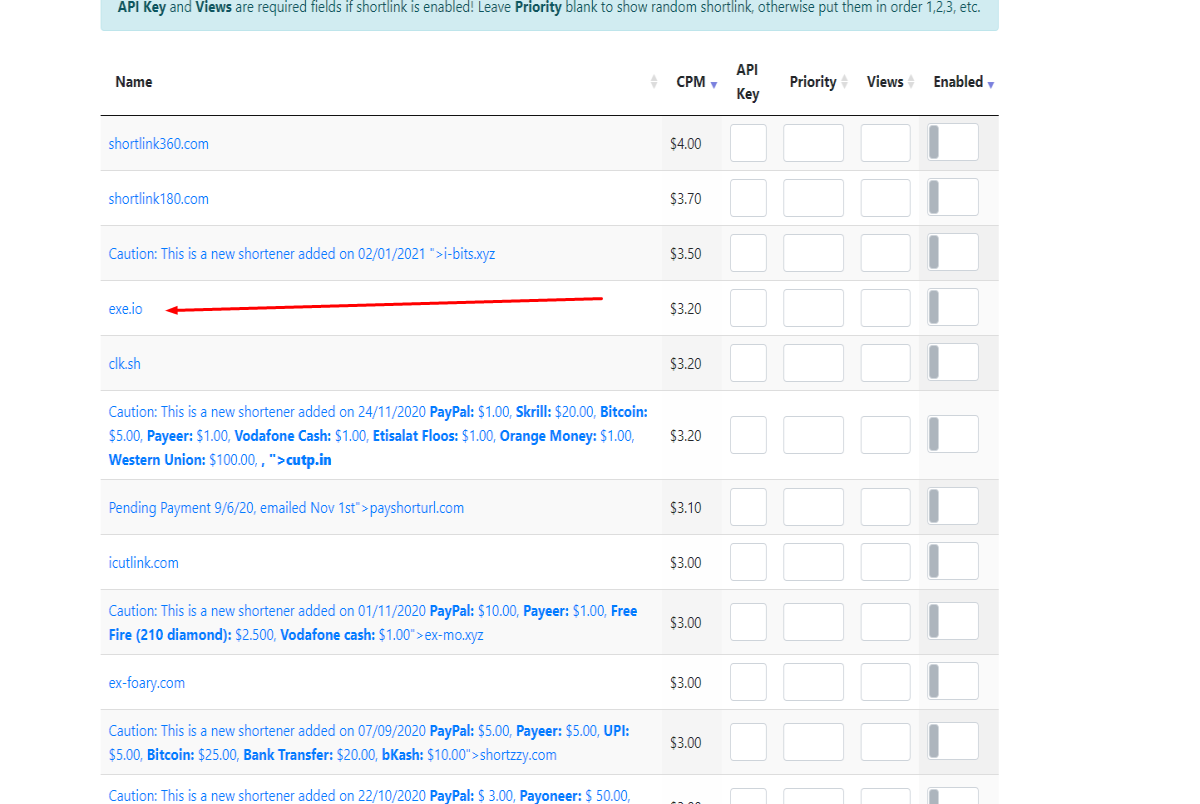
Task: Open the i-bits.xyz shortener link
Action: (x=302, y=254)
